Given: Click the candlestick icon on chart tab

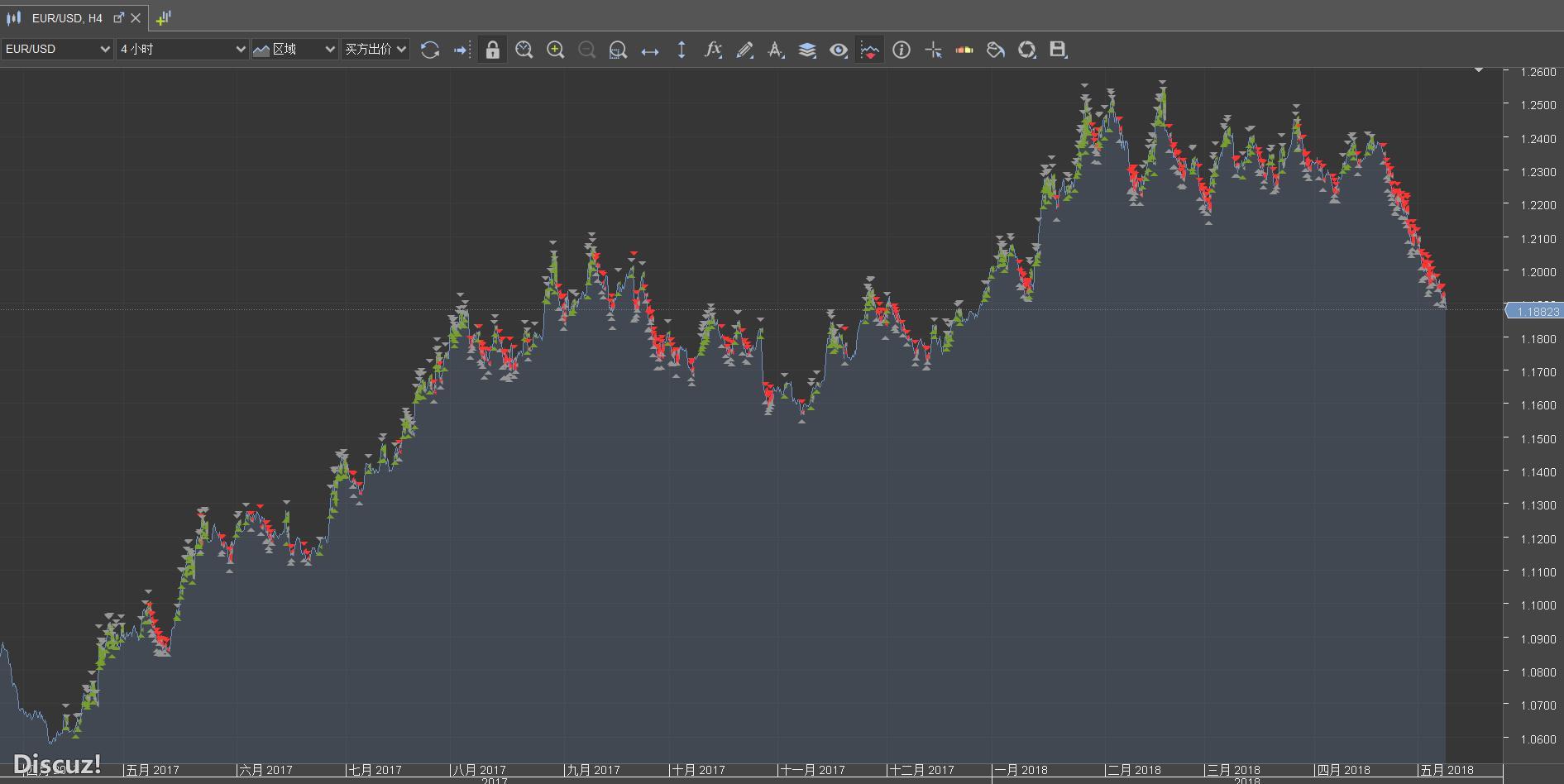Looking at the screenshot, I should click(13, 17).
